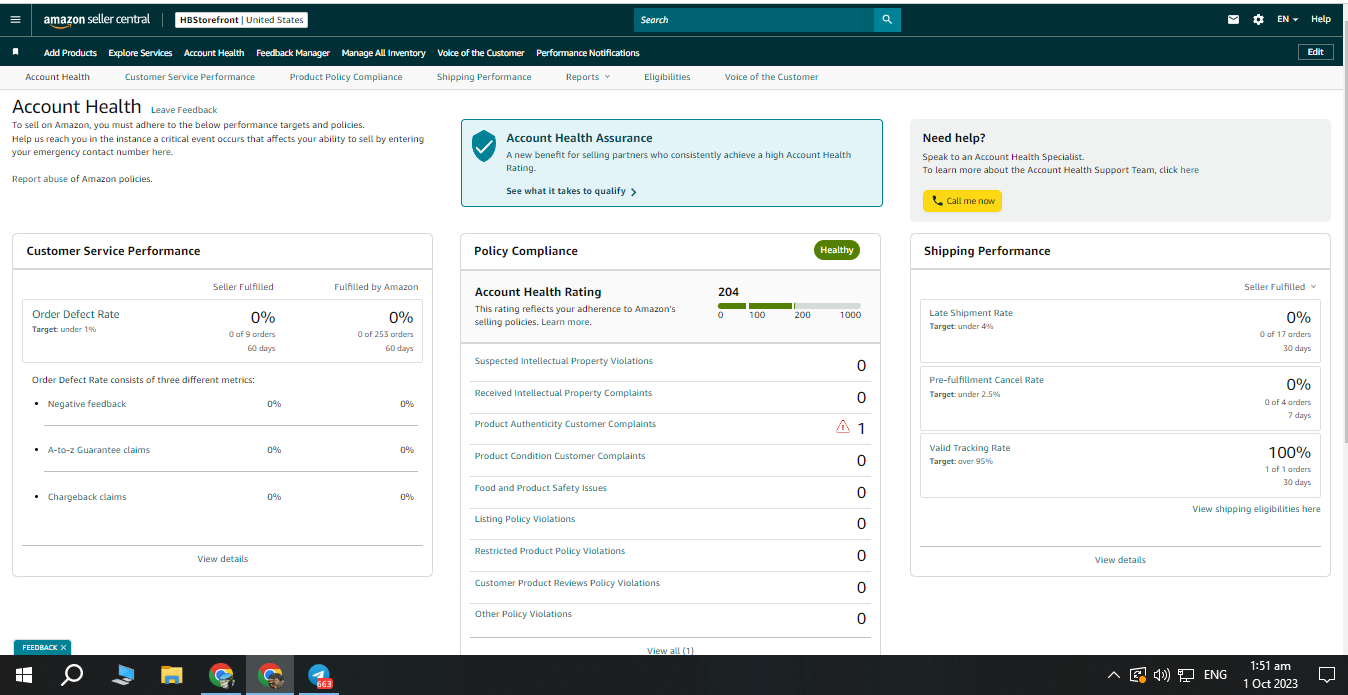
Task: Click the Healthy status badge
Action: point(837,250)
